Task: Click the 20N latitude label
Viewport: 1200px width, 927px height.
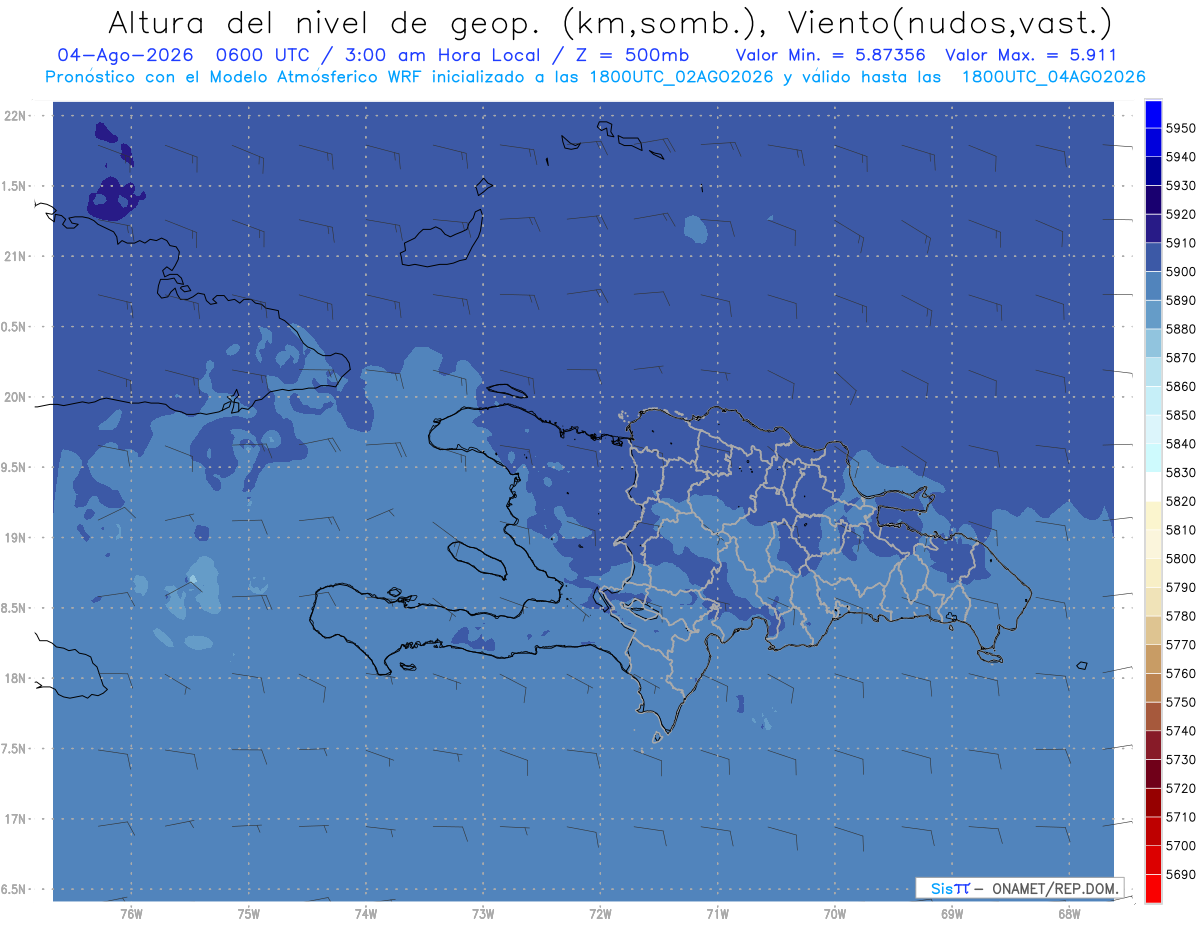Action: click(15, 397)
